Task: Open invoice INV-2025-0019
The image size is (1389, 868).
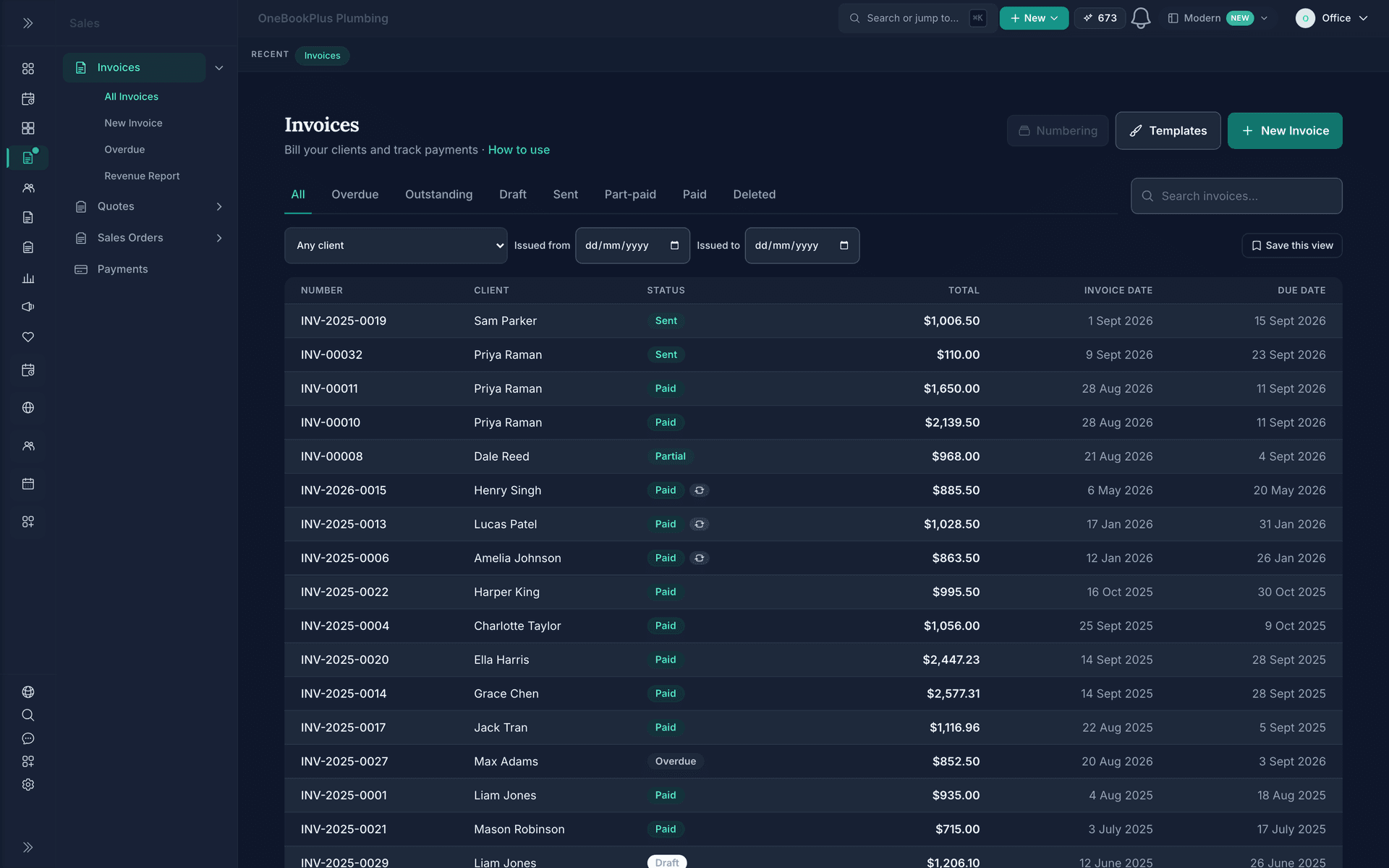Action: (344, 321)
